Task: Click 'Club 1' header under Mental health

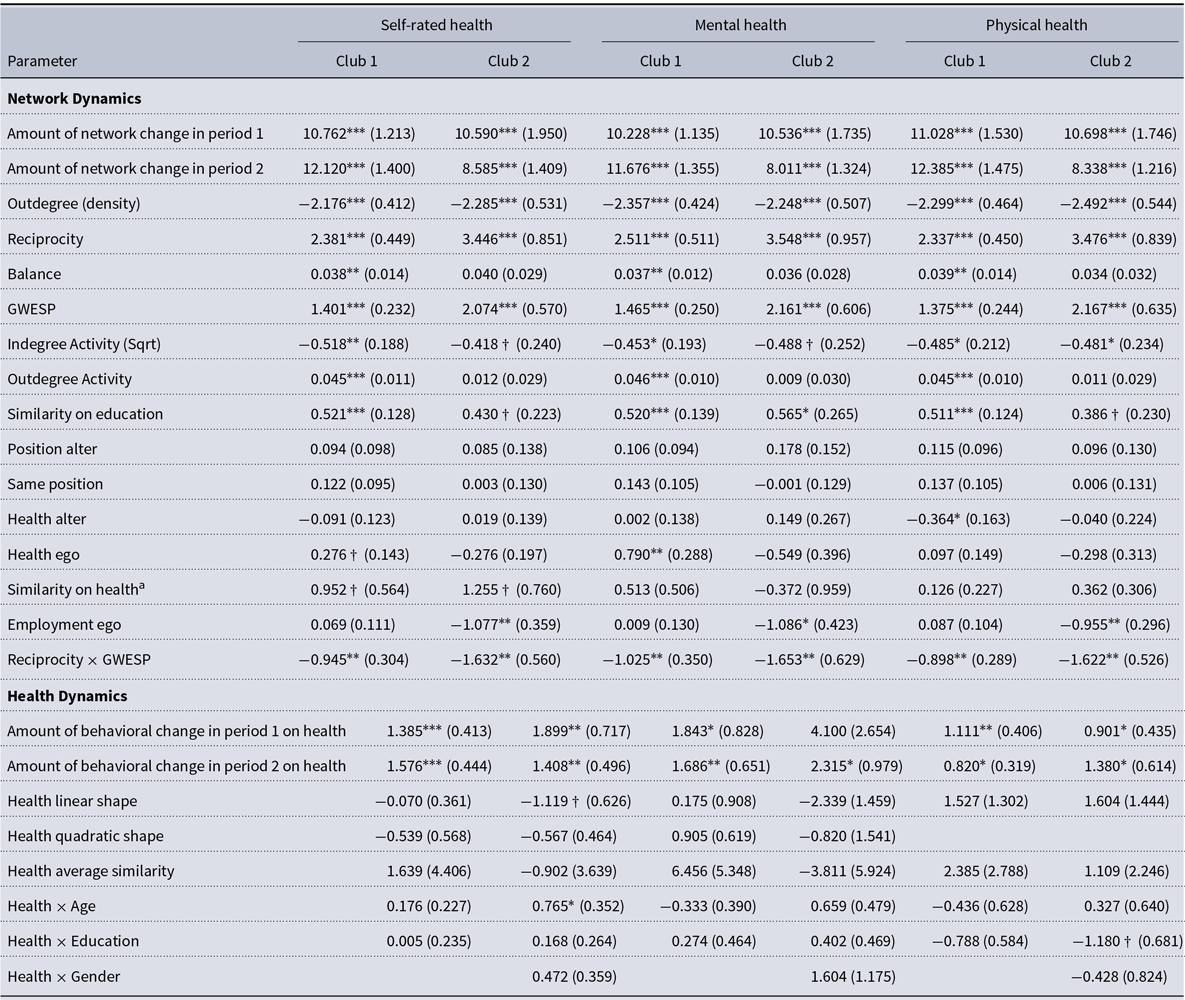Action: [x=661, y=61]
